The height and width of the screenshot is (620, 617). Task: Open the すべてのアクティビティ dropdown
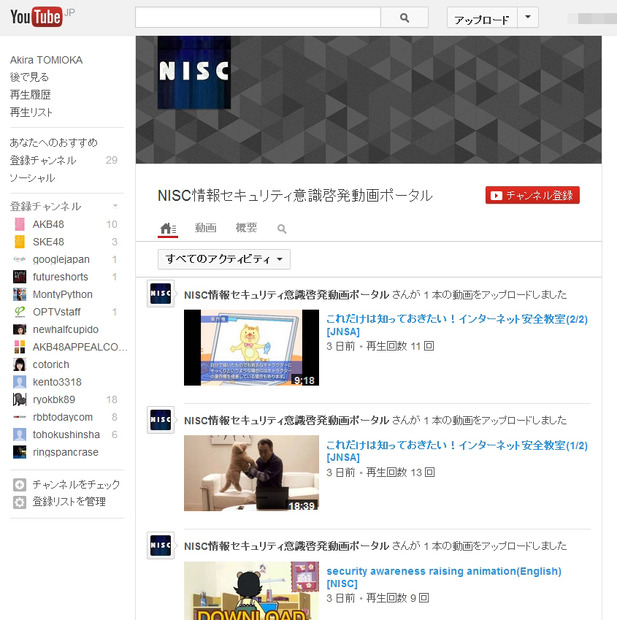pos(224,259)
